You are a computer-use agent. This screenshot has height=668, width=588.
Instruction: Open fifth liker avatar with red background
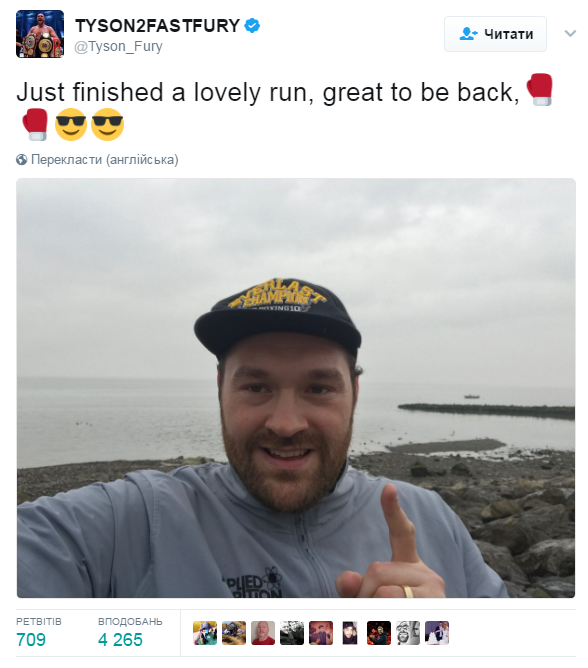(321, 633)
